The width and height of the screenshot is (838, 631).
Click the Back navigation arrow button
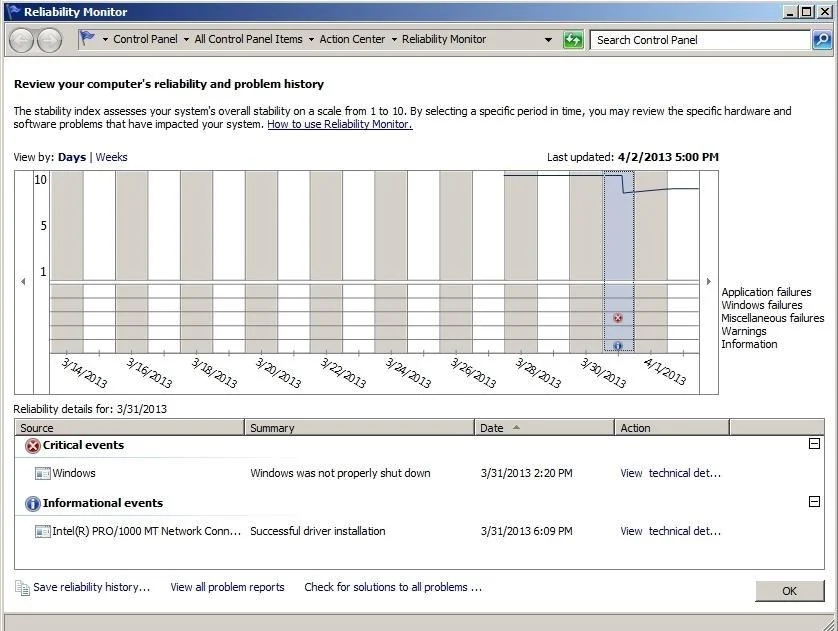point(21,40)
